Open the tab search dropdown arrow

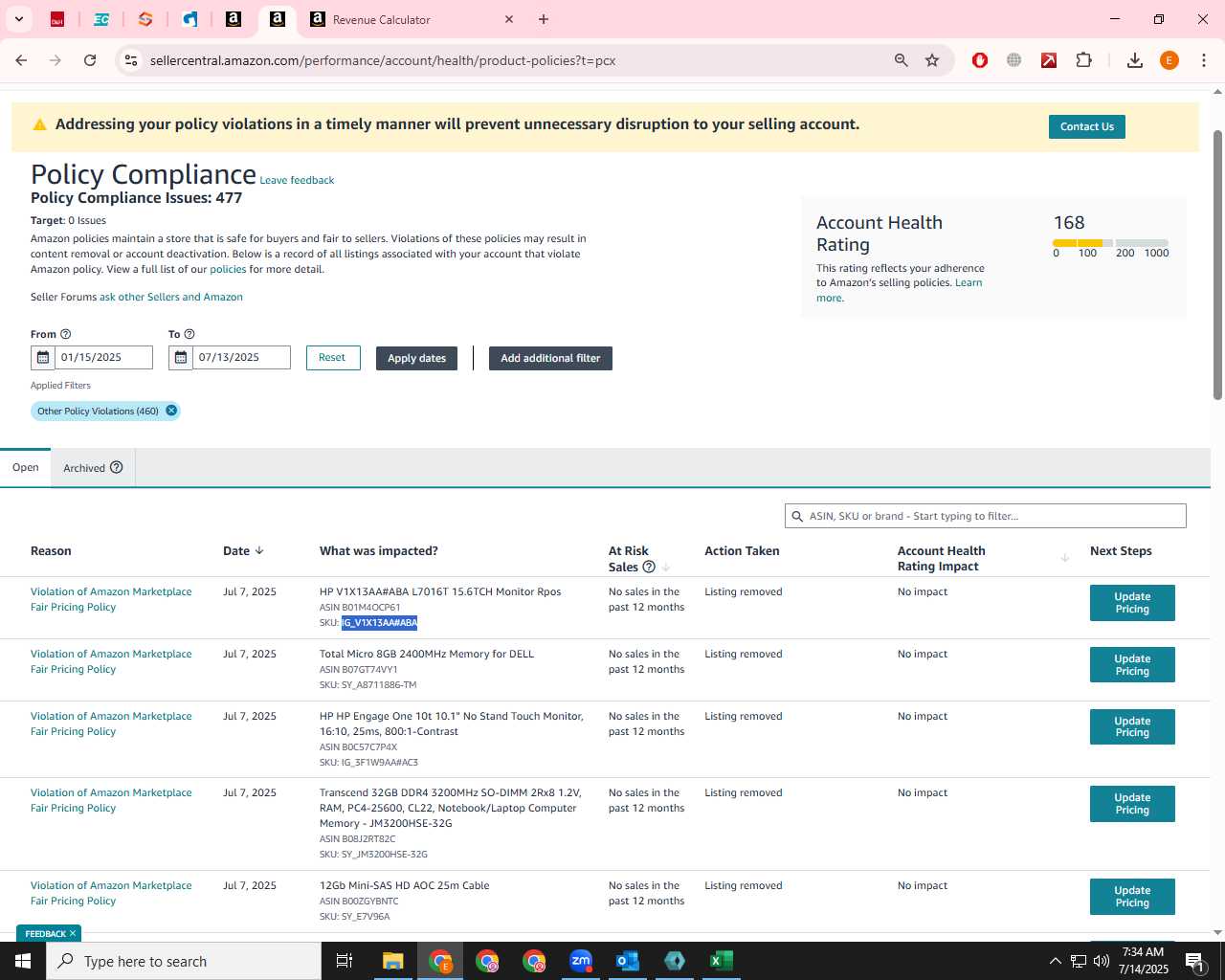click(x=18, y=19)
